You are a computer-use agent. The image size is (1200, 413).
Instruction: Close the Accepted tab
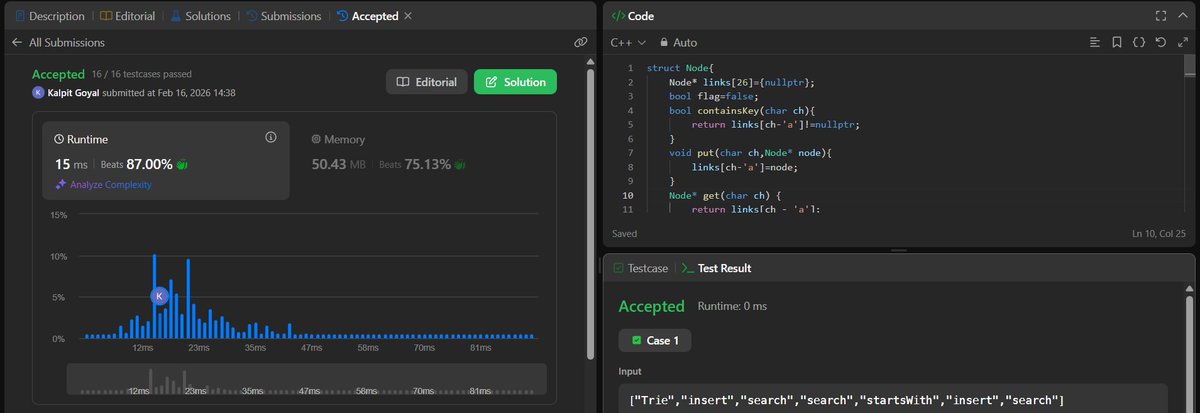(407, 16)
